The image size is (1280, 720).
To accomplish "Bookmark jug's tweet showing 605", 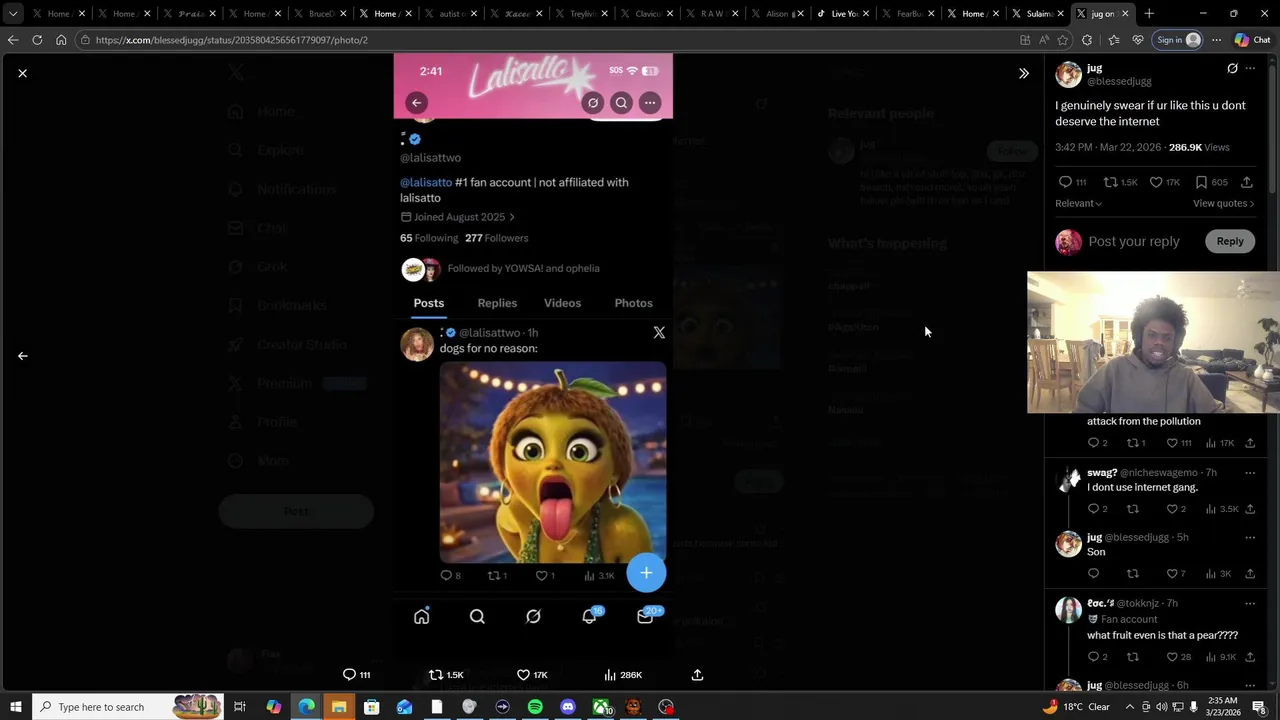I will coord(1211,182).
